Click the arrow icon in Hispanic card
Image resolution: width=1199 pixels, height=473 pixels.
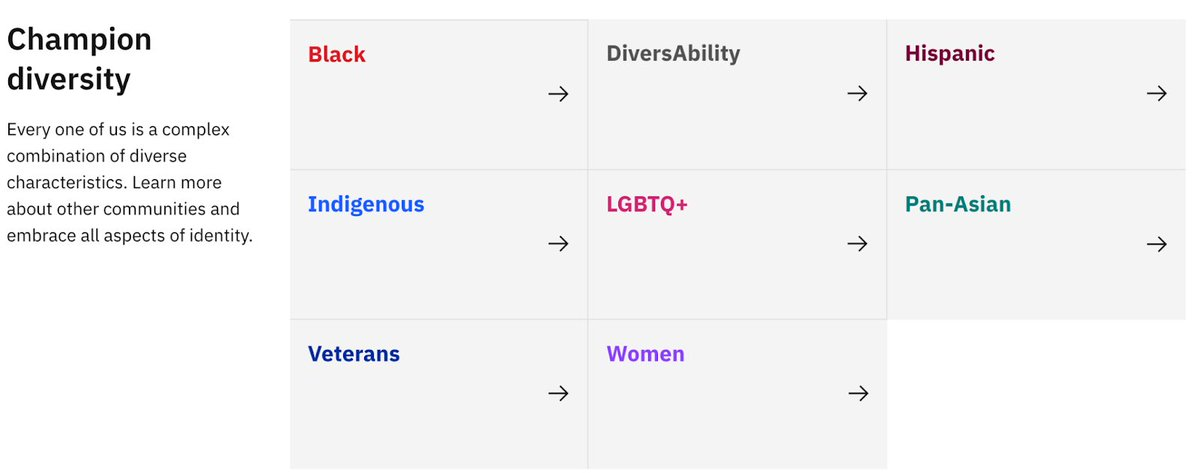[x=1157, y=94]
